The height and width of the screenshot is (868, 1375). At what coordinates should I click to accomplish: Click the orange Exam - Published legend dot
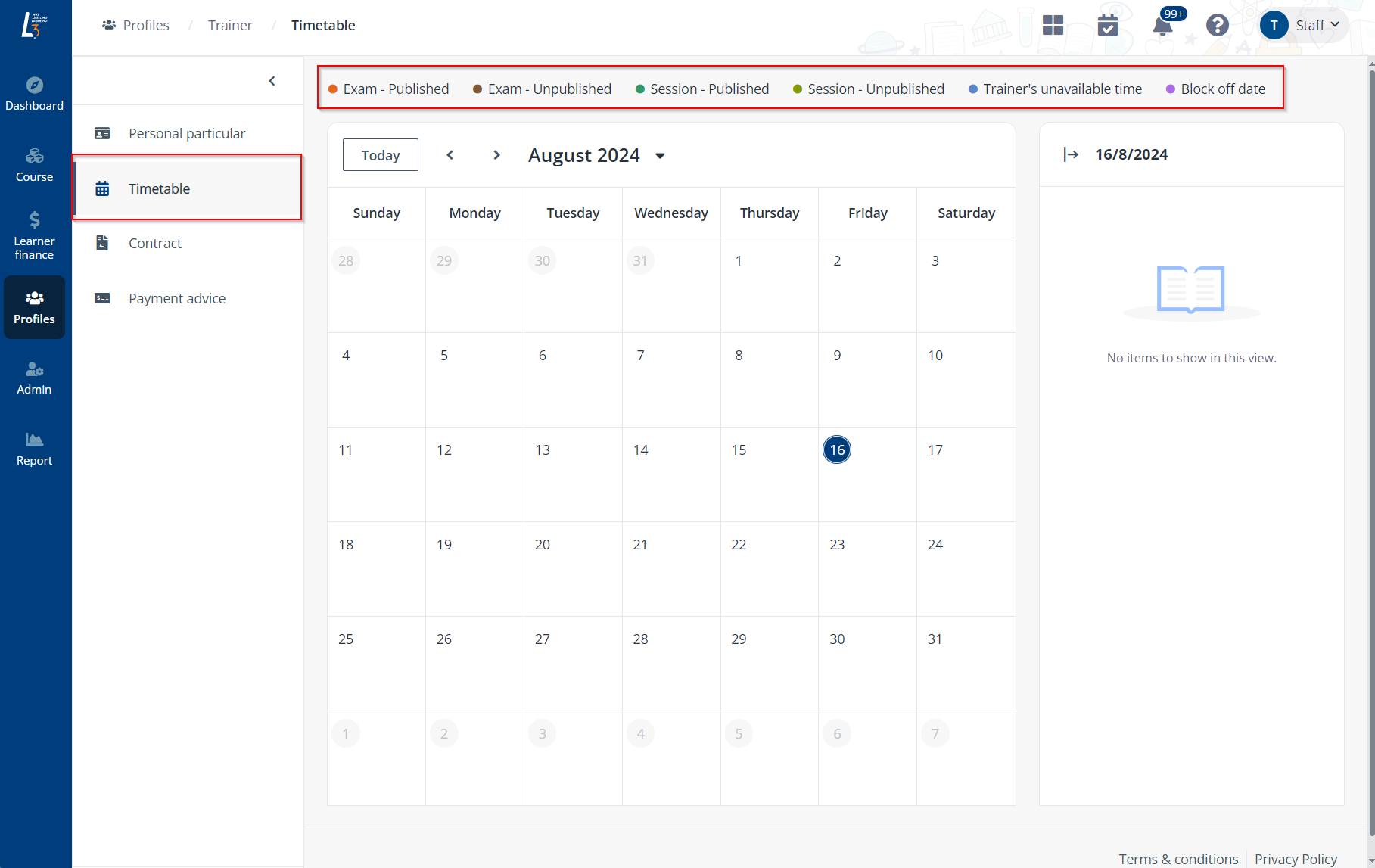point(333,89)
